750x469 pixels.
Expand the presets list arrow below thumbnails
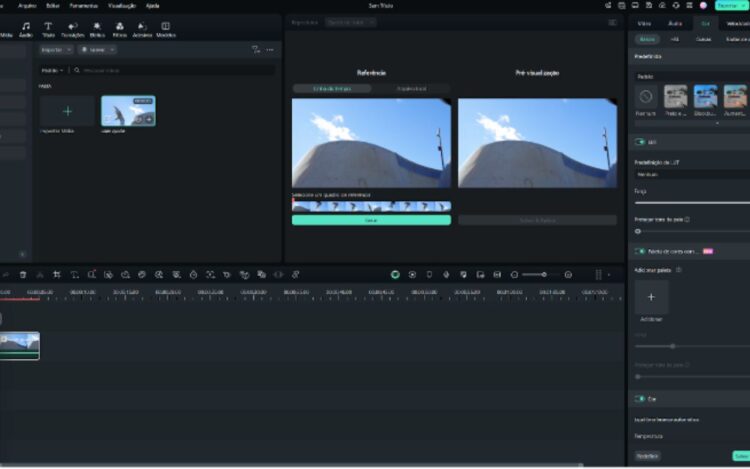pos(717,123)
